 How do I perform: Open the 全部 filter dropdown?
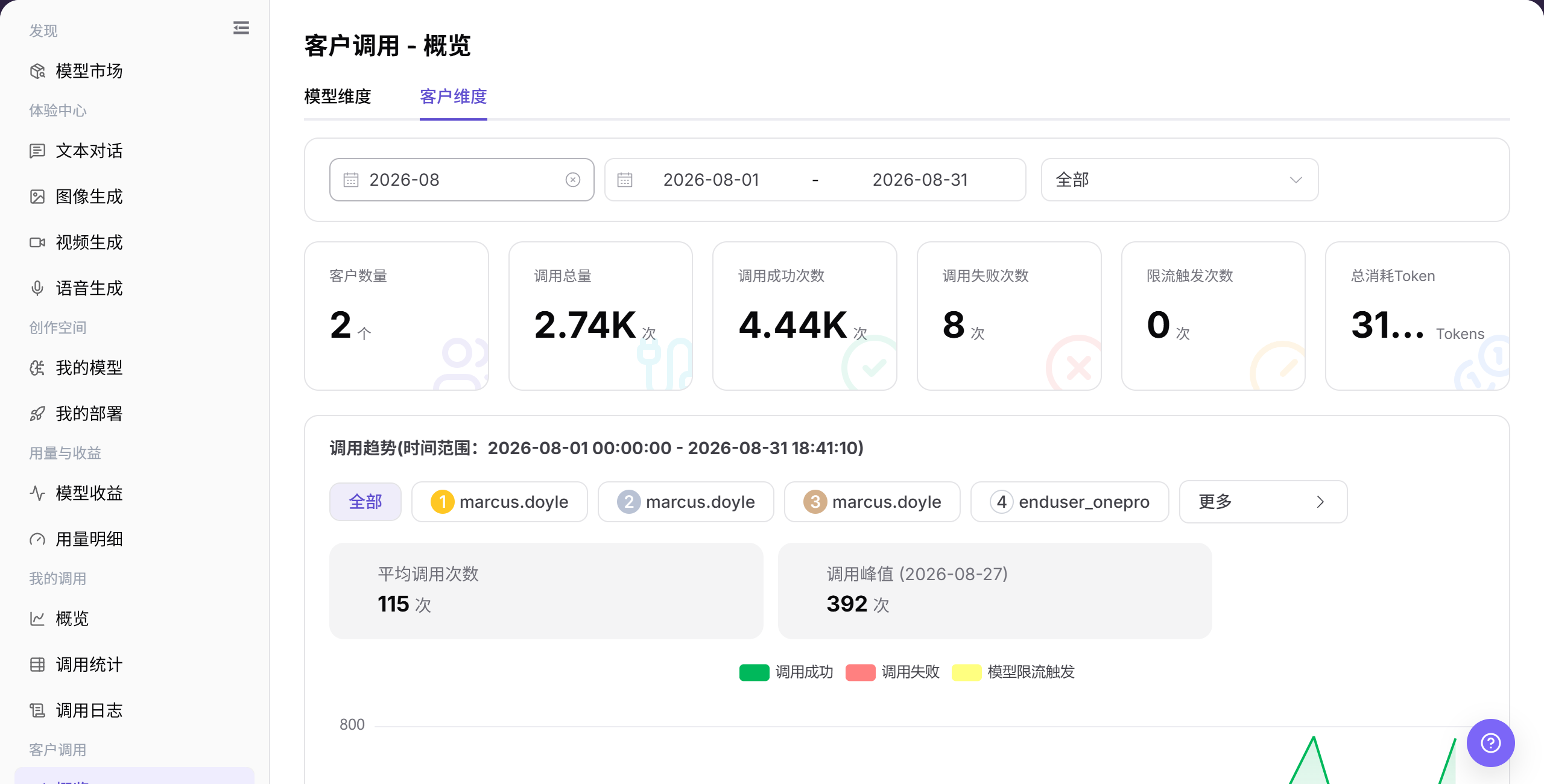click(x=1180, y=180)
